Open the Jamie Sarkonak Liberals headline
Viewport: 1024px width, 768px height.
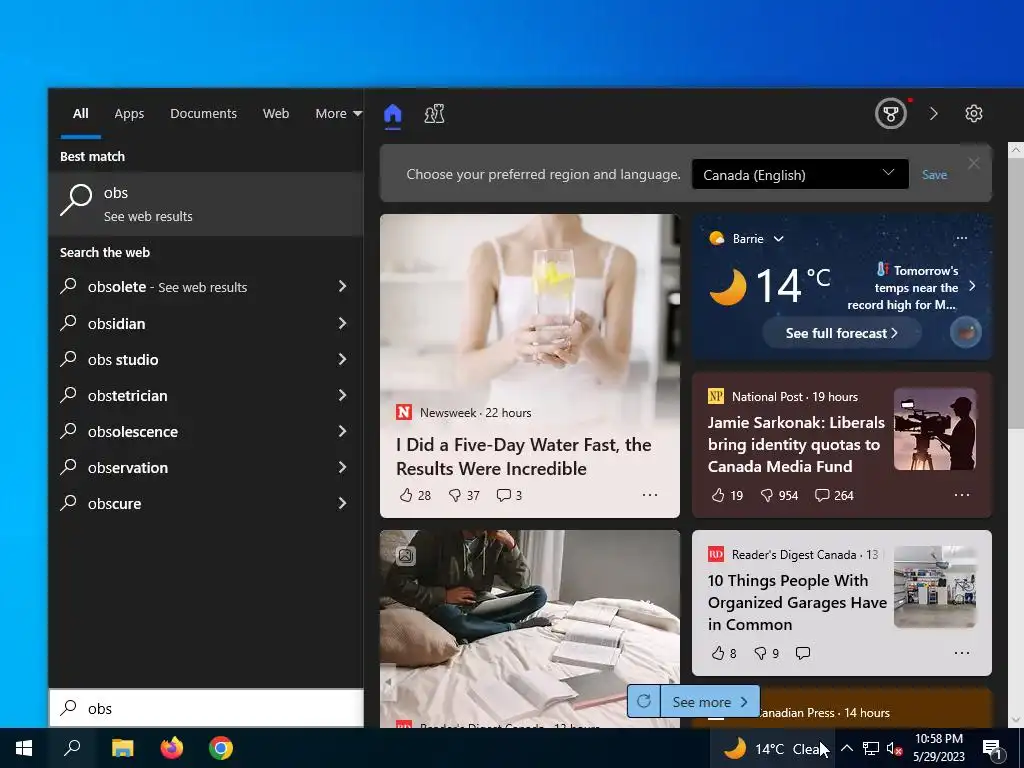coord(796,445)
